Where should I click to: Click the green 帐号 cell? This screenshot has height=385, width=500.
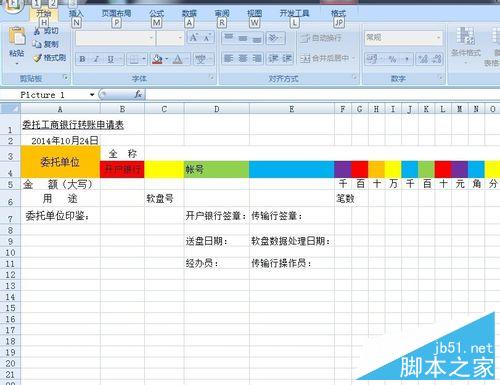click(x=217, y=169)
